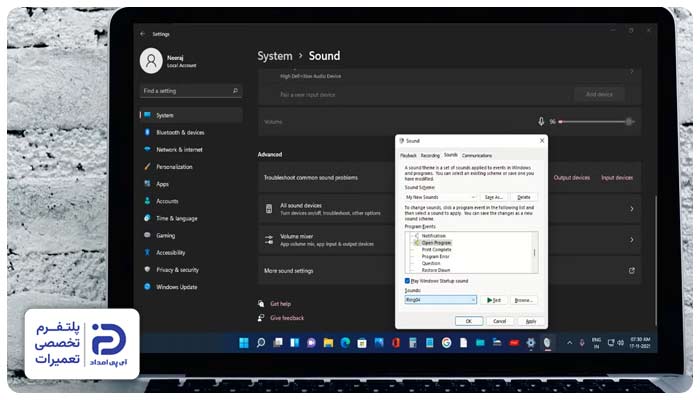Open Task View from the taskbar

(x=278, y=343)
